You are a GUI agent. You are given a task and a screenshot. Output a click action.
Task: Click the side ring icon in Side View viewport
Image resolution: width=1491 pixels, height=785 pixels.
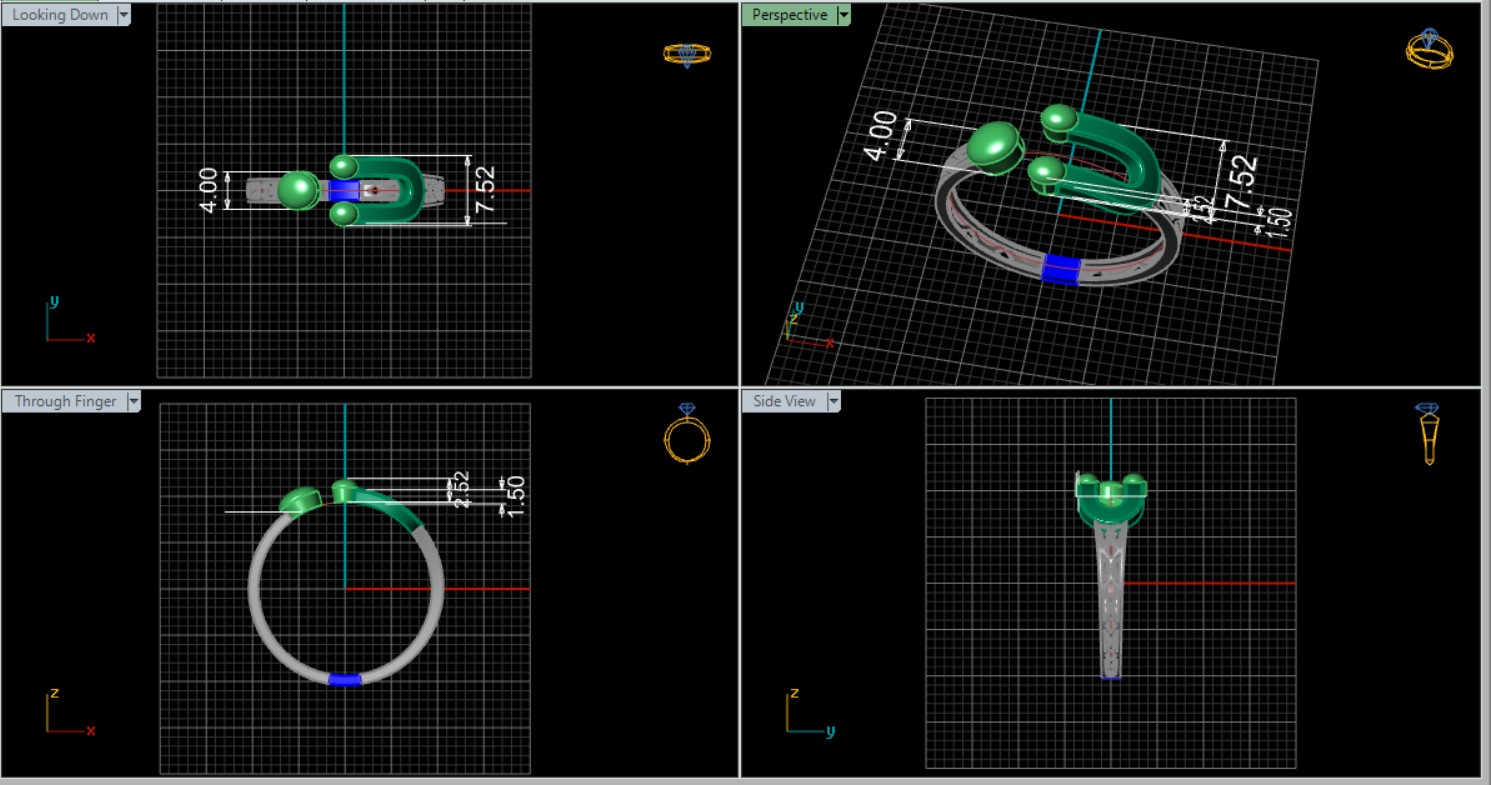click(1429, 434)
